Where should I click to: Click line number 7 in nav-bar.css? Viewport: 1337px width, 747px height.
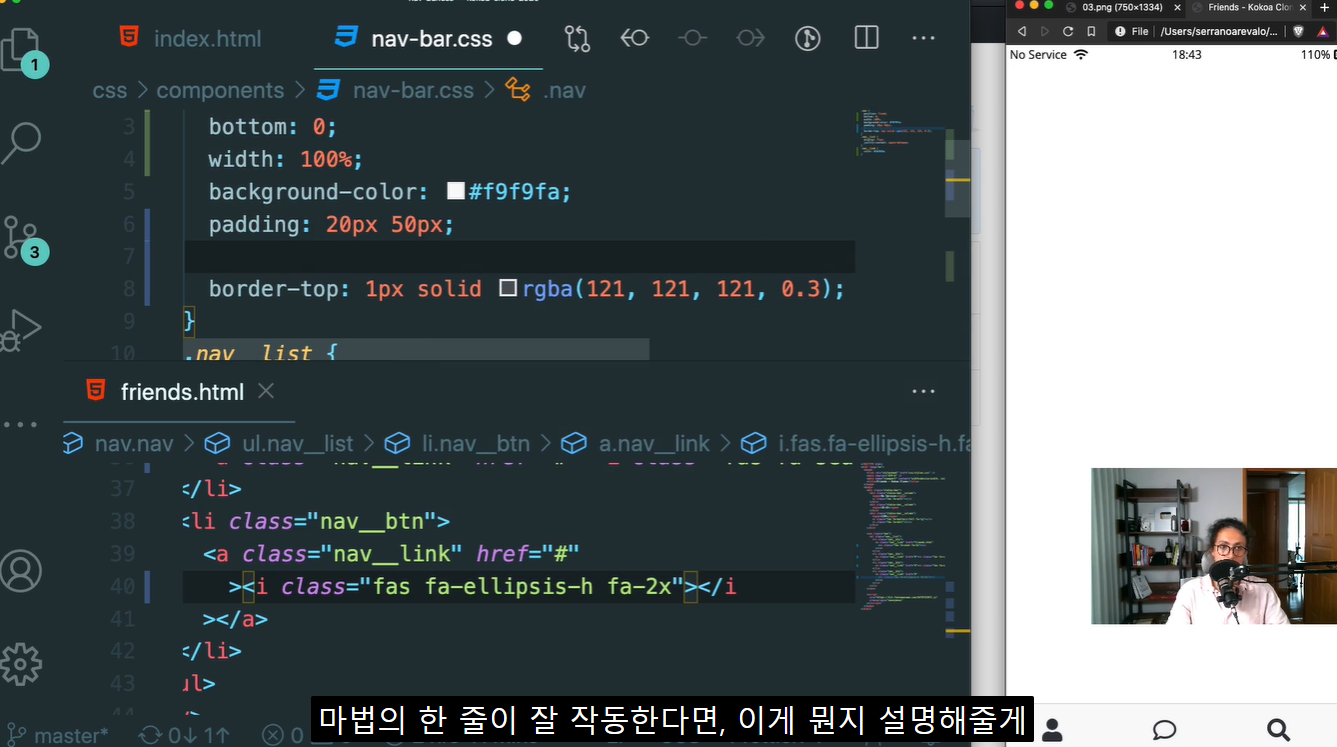(128, 257)
